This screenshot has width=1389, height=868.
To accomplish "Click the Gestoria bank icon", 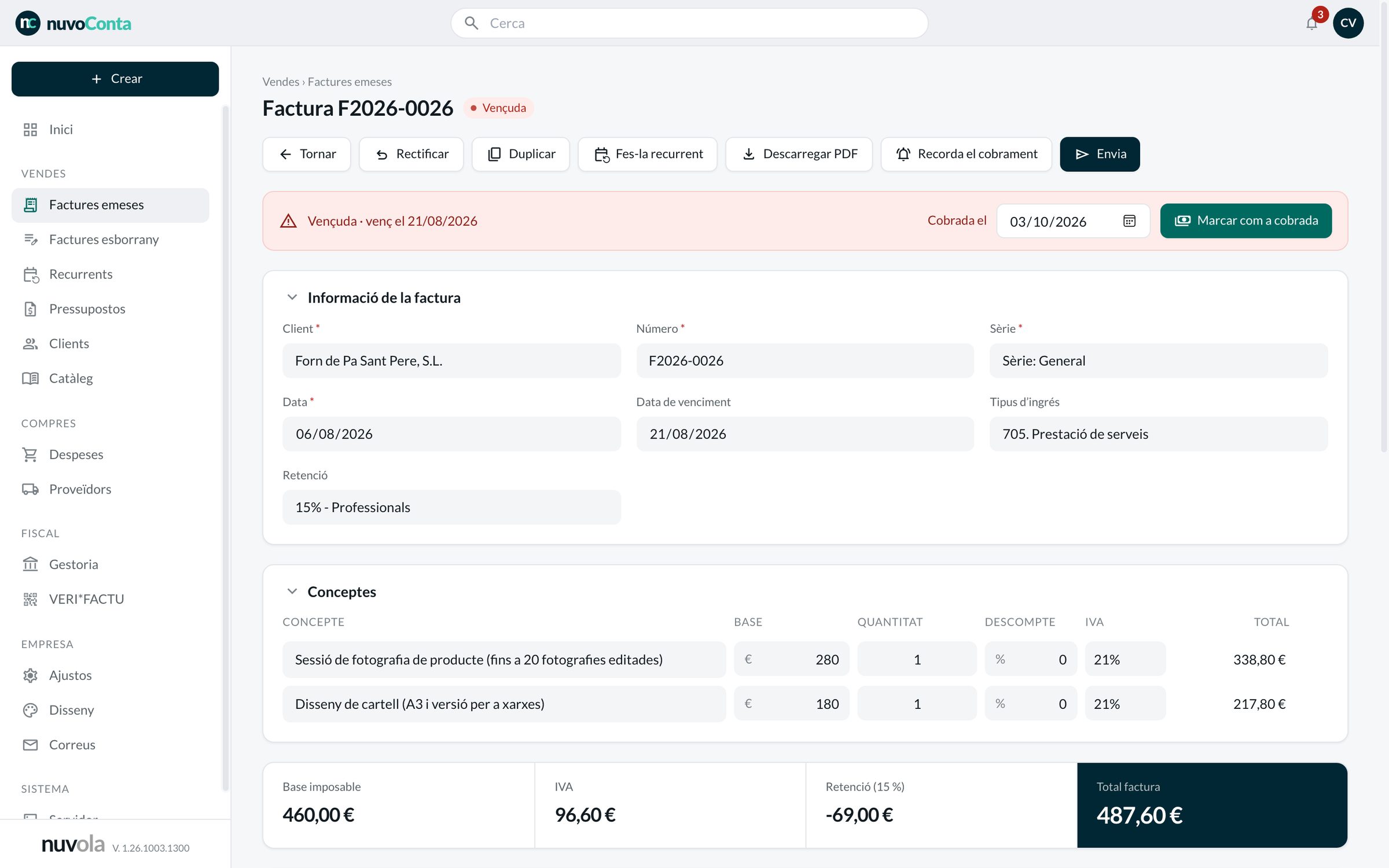I will (30, 565).
